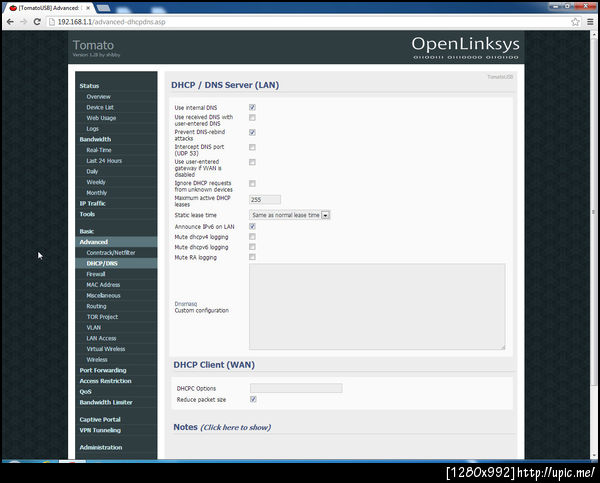Image resolution: width=600 pixels, height=483 pixels.
Task: Open a new browser tab
Action: [x=103, y=8]
